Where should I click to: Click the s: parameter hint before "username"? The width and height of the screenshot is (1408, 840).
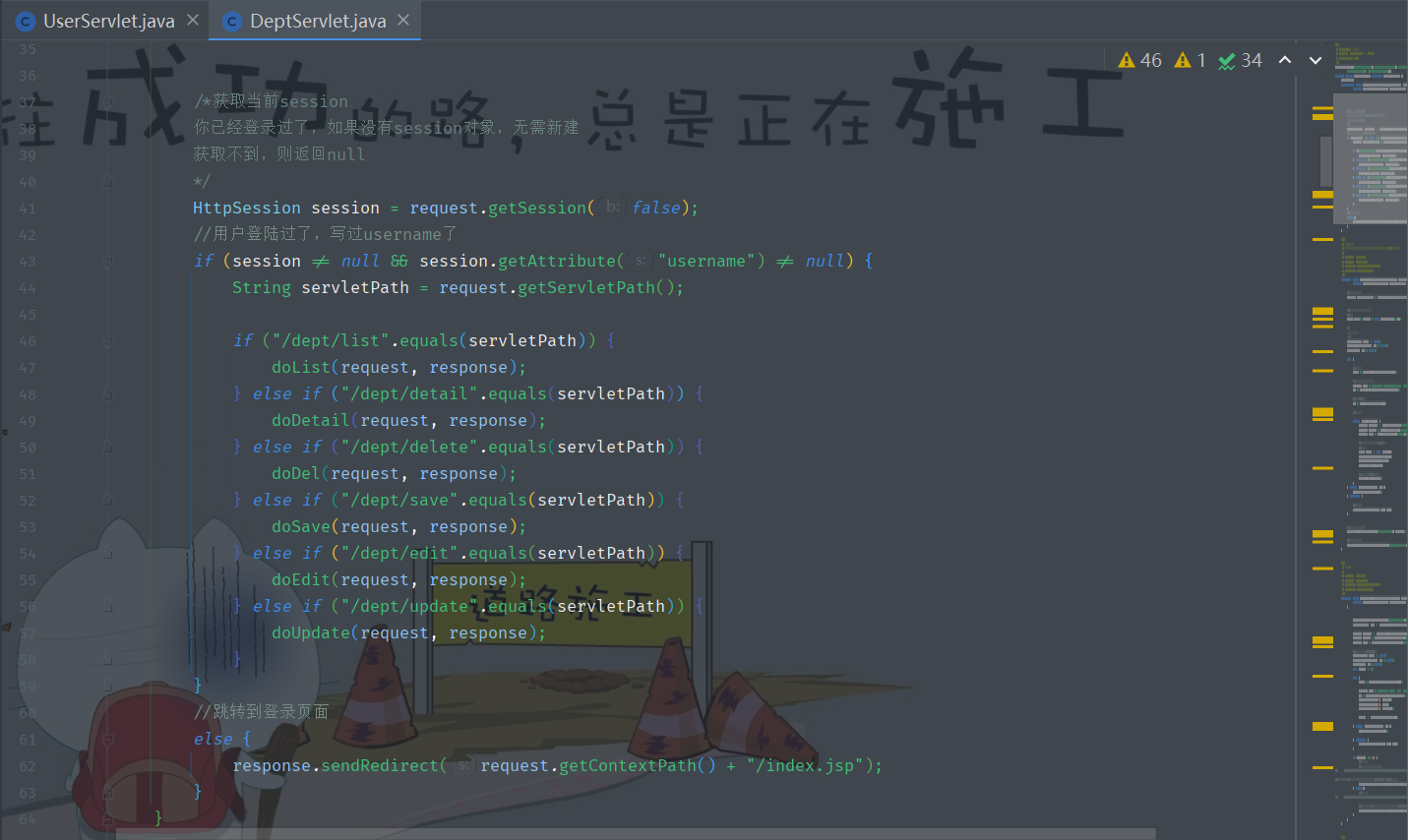[641, 261]
